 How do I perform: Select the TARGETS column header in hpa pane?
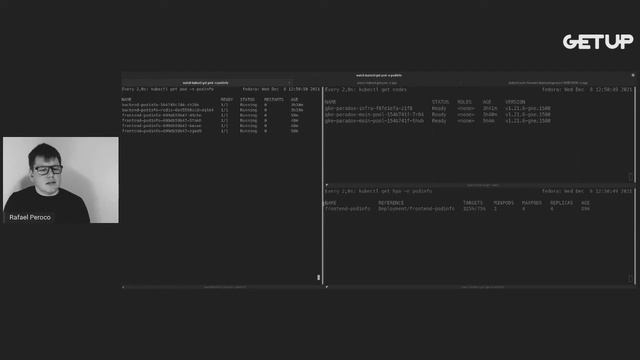click(x=473, y=203)
